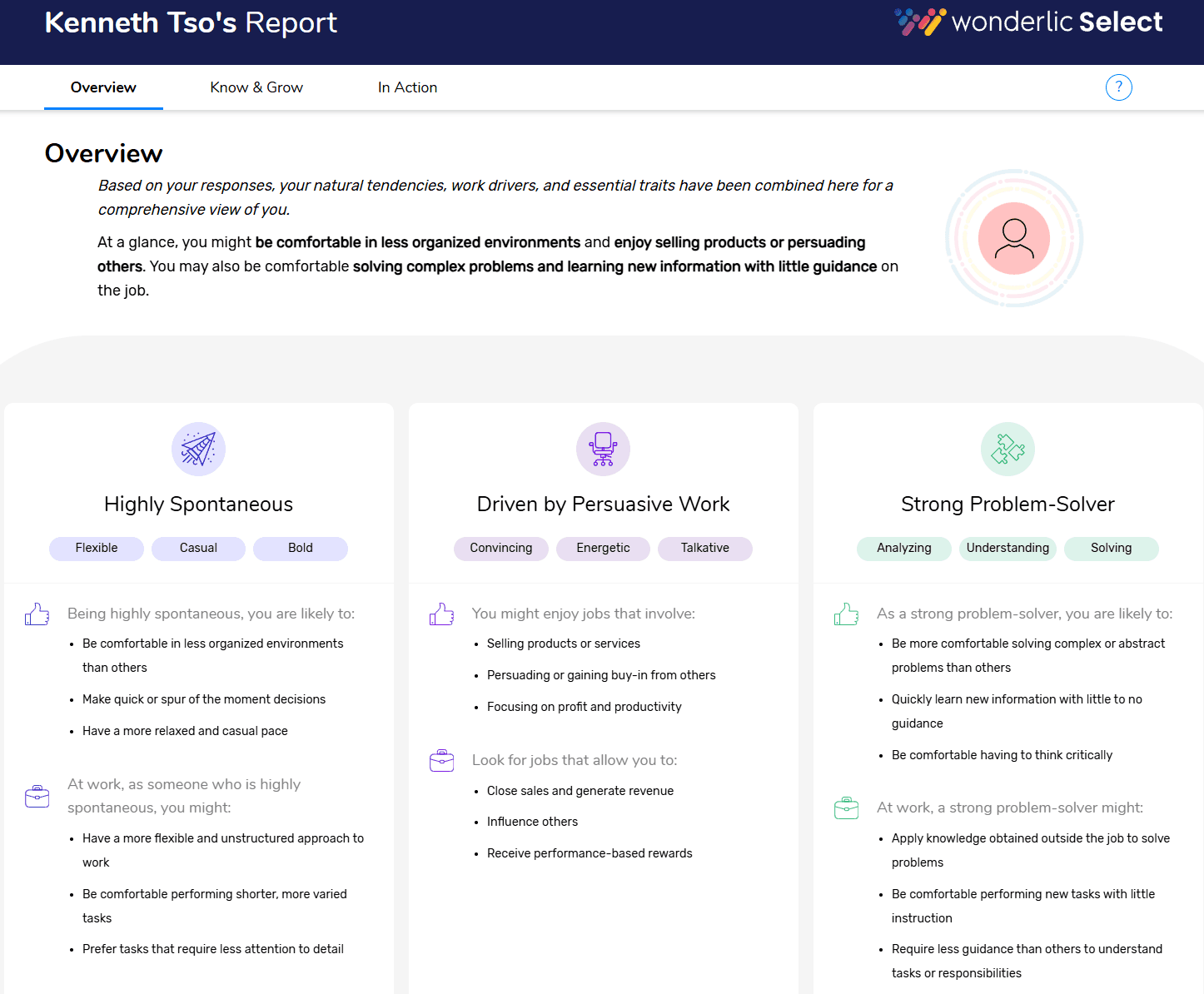Select the Casual trait tag
This screenshot has width=1204, height=994.
pos(198,548)
